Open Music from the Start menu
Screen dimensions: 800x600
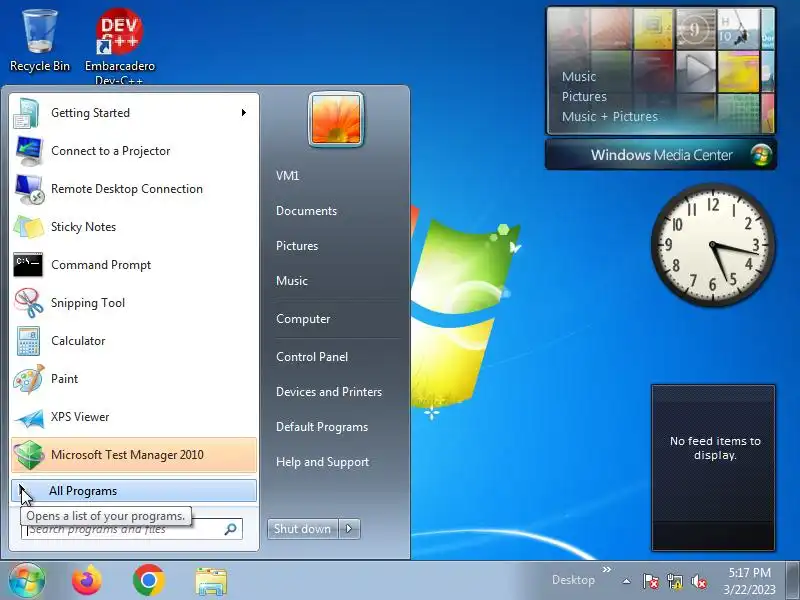pos(292,281)
